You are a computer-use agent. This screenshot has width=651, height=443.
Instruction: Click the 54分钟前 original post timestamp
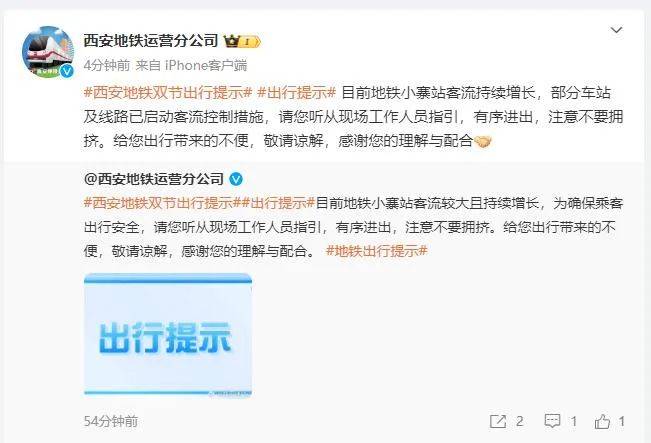point(111,421)
